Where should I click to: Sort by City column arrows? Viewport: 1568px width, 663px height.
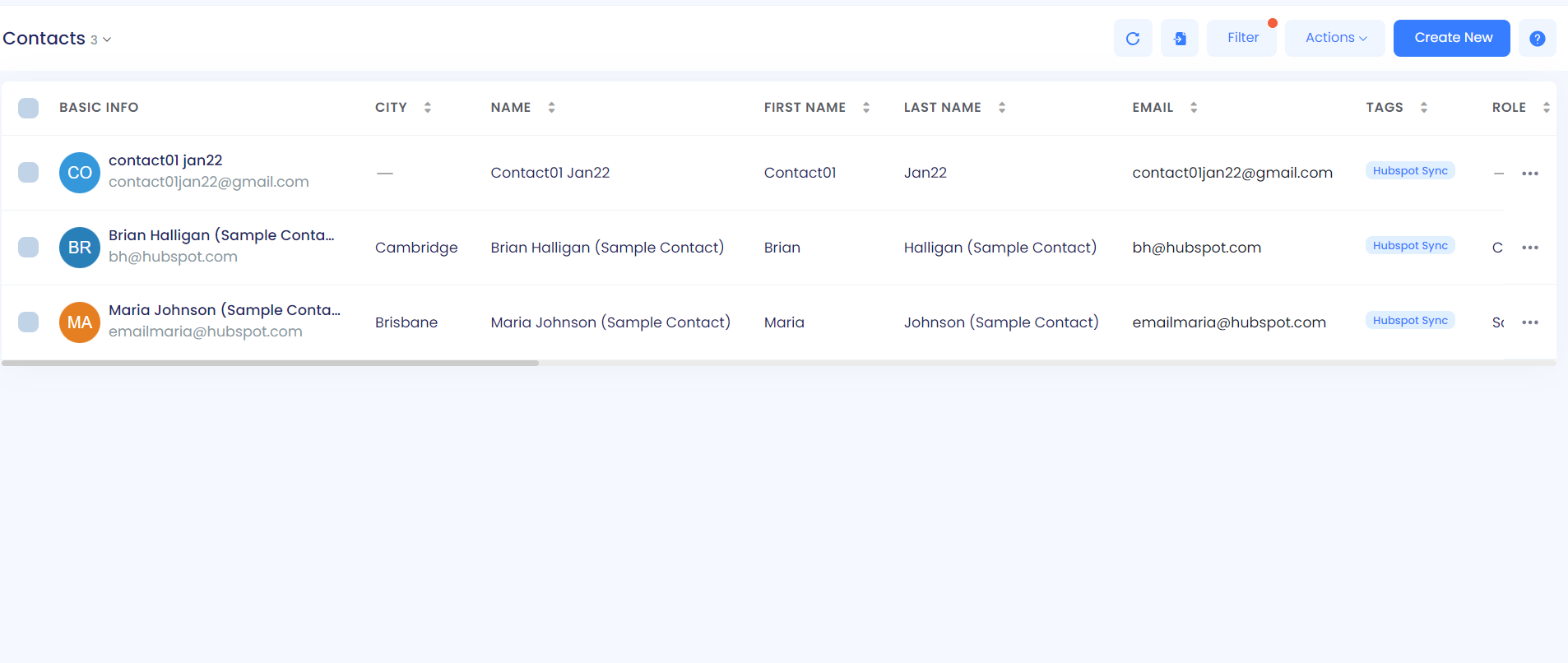(427, 108)
